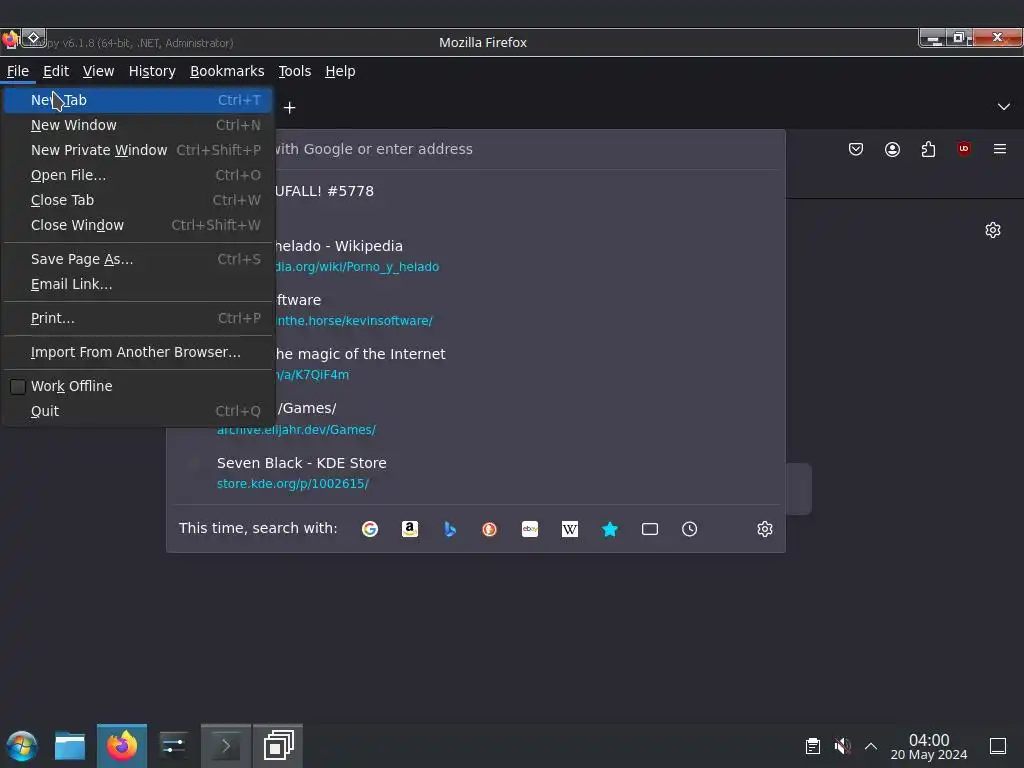Viewport: 1024px width, 768px height.
Task: Open the Bookmarks menu
Action: click(x=227, y=71)
